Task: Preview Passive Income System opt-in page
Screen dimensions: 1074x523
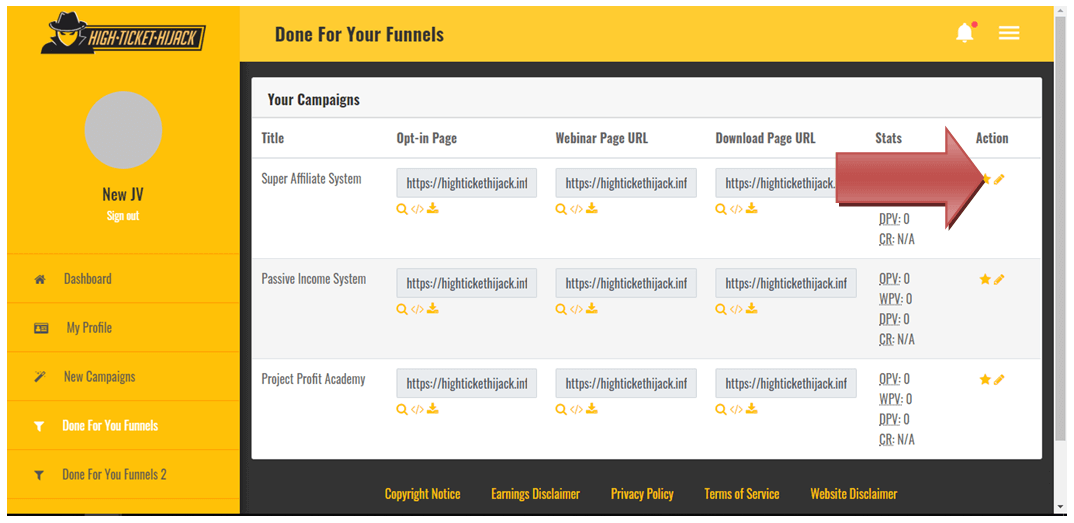Action: pos(402,309)
